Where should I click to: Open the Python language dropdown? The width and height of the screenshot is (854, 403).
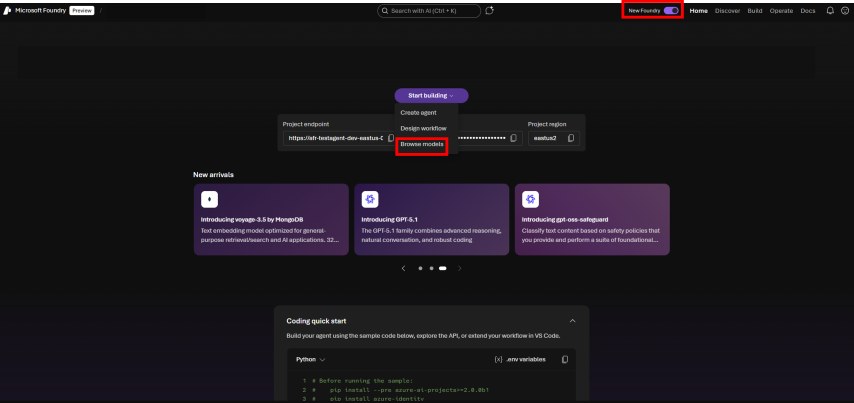point(311,359)
